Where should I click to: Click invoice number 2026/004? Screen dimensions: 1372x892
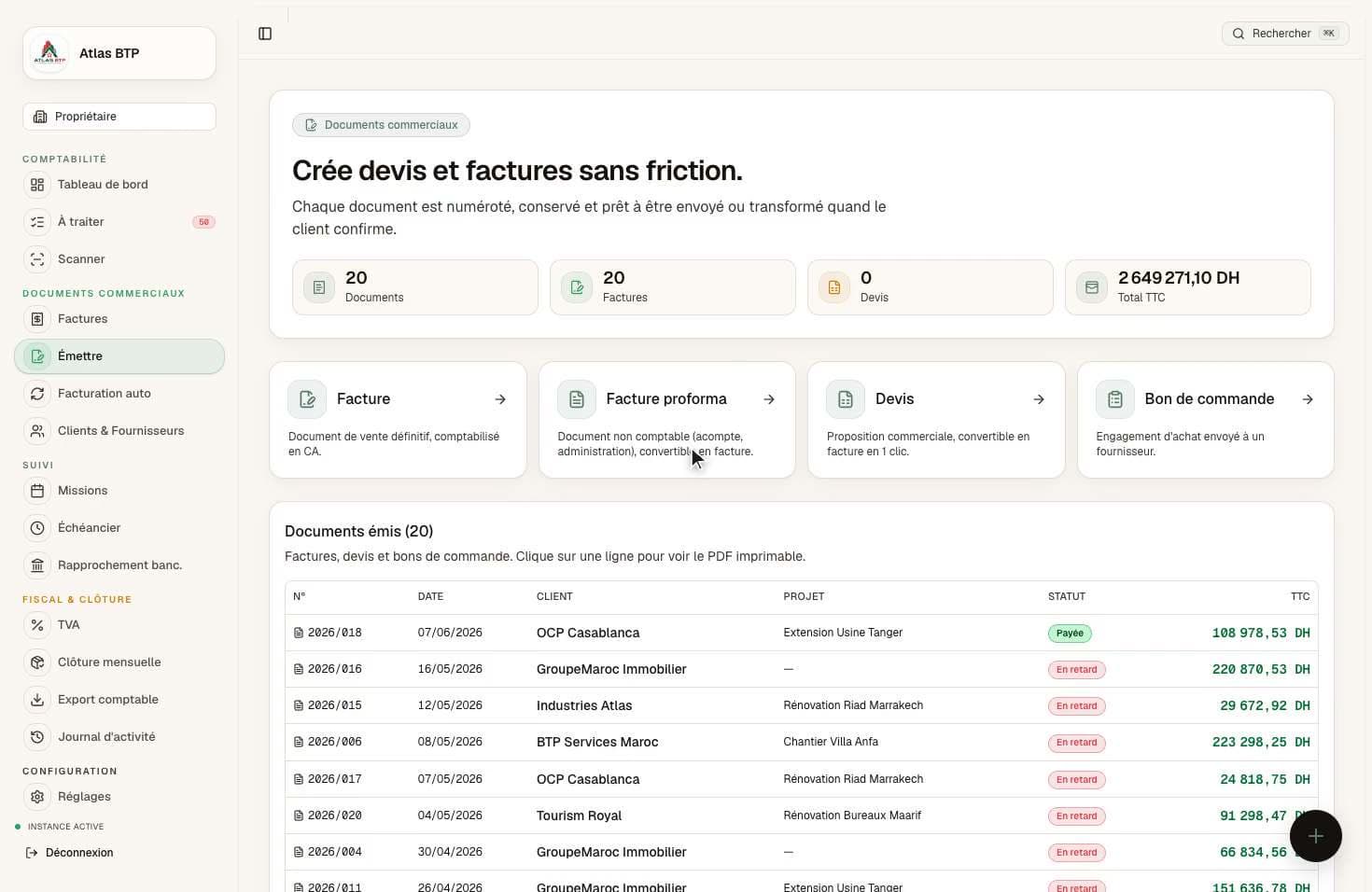coord(335,852)
